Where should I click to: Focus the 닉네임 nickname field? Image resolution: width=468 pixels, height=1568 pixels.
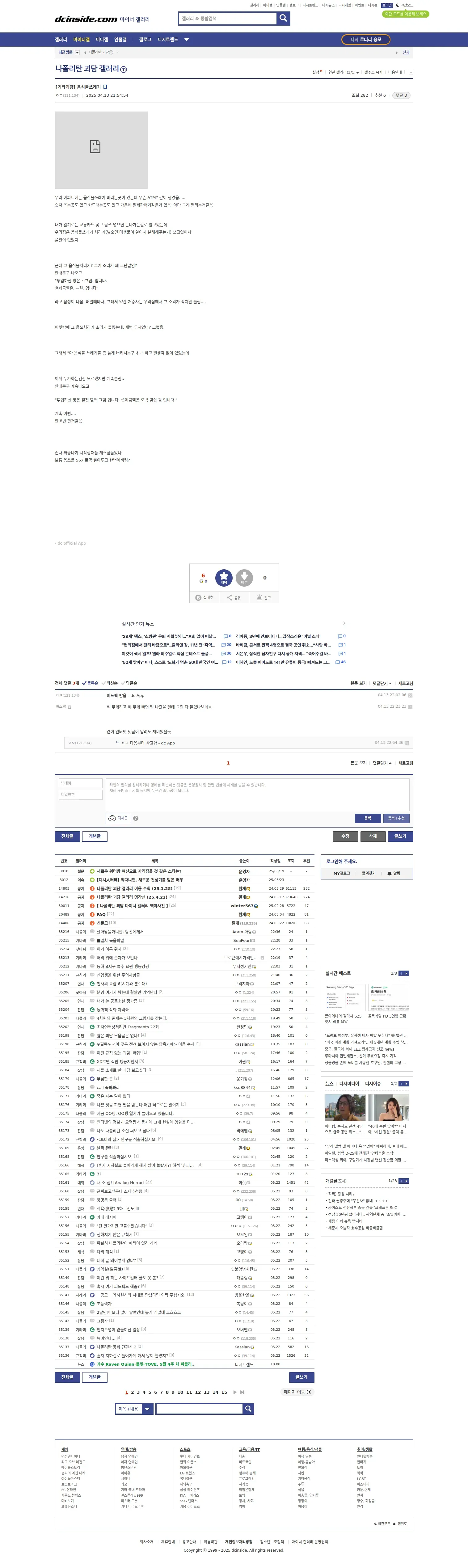[x=80, y=783]
